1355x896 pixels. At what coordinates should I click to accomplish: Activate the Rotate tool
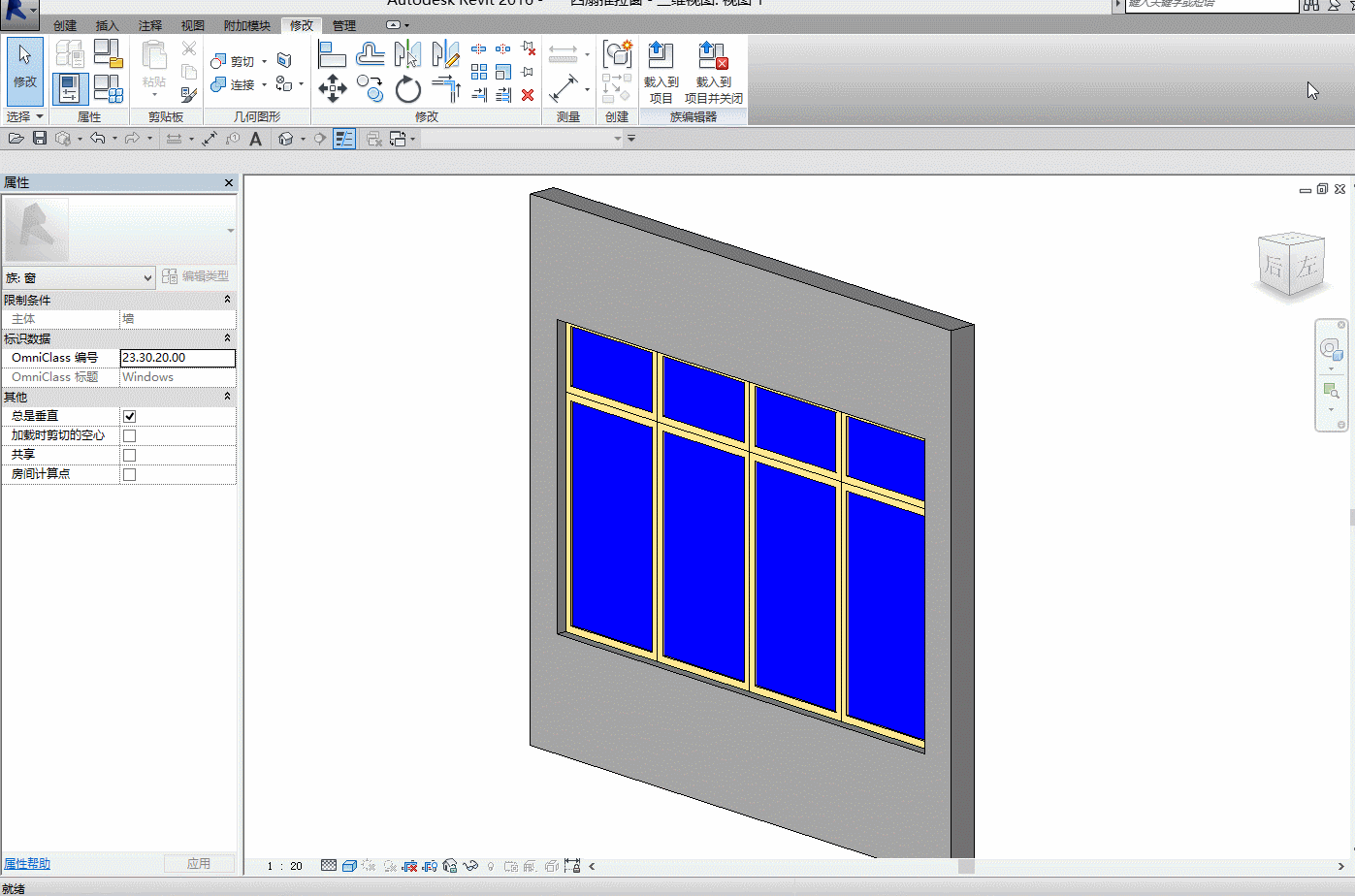click(408, 89)
